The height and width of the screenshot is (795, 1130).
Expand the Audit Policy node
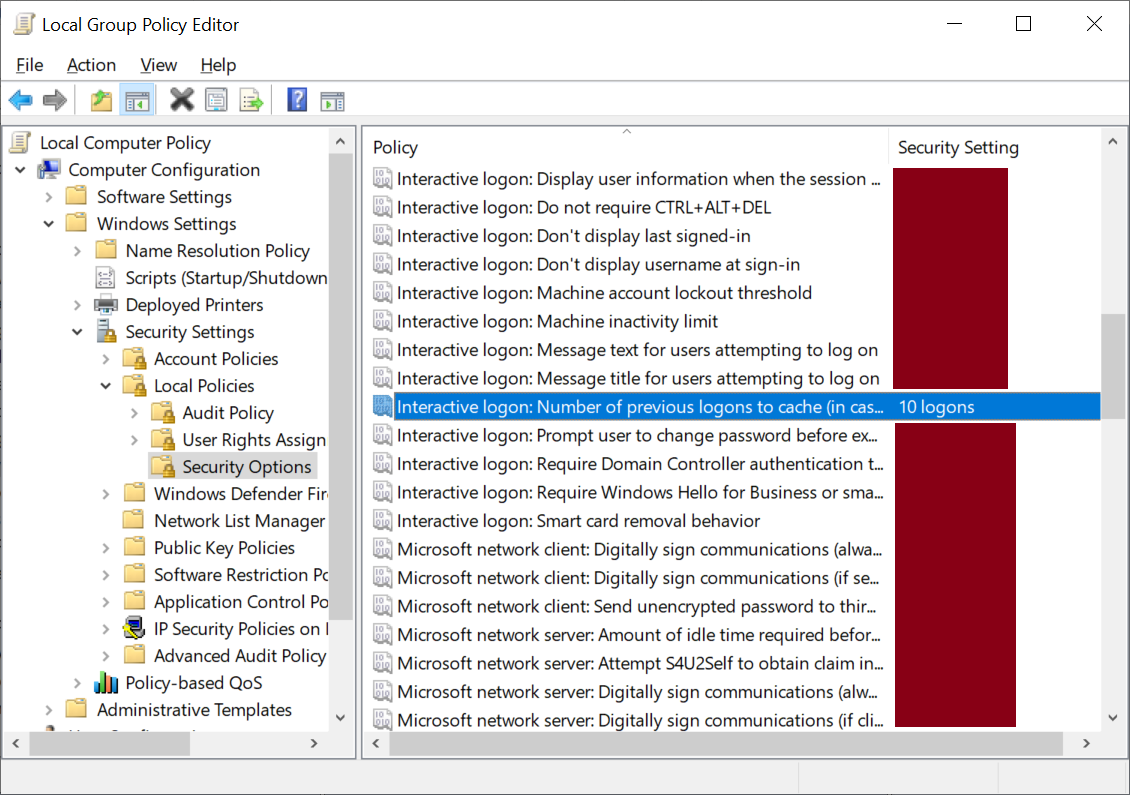pyautogui.click(x=133, y=412)
